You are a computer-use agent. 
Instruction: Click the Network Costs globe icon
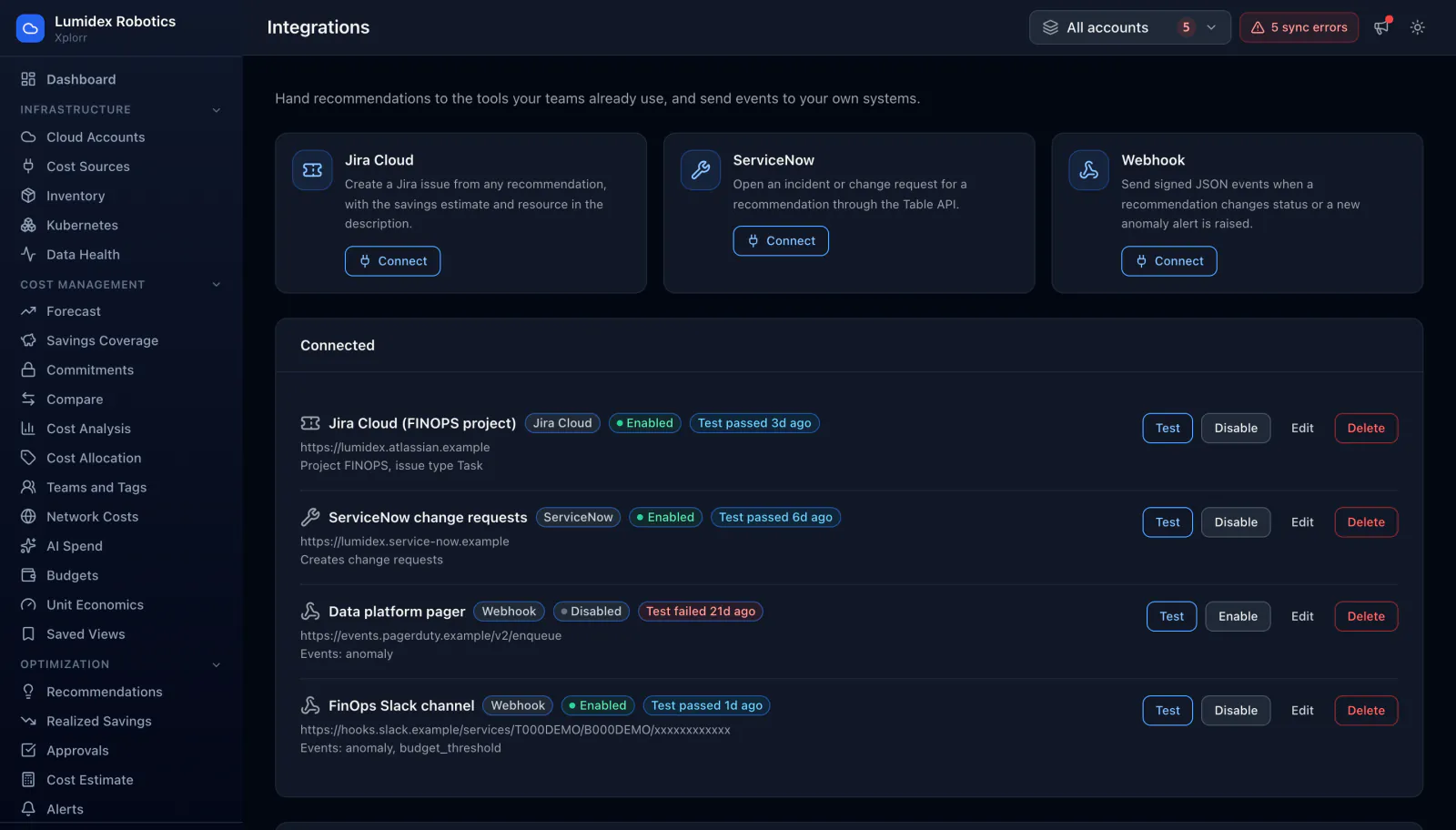click(x=28, y=517)
